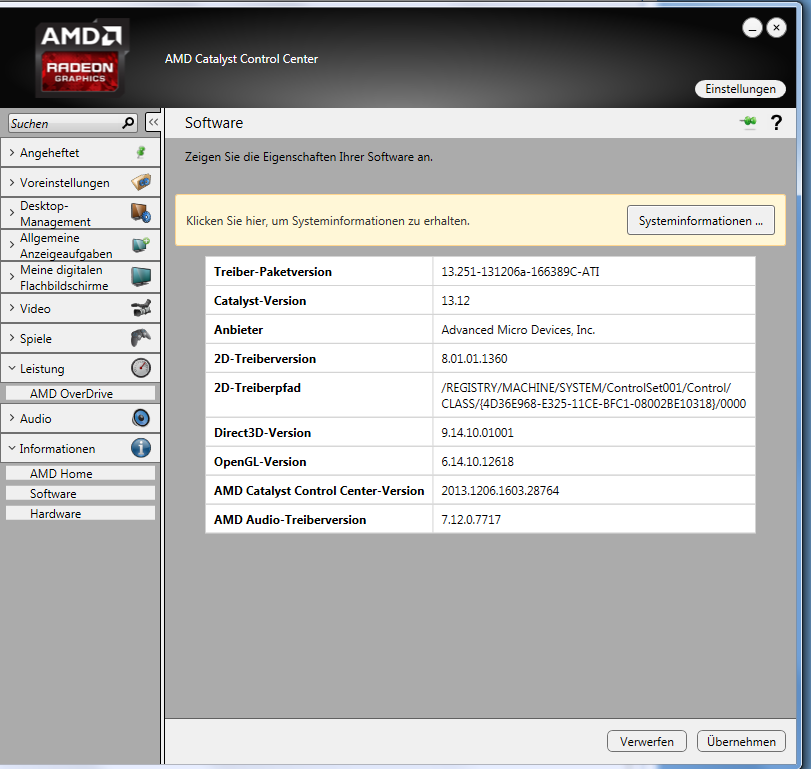Click the 2D-Treiberpfad registry path value
This screenshot has width=811, height=769.
[593, 396]
